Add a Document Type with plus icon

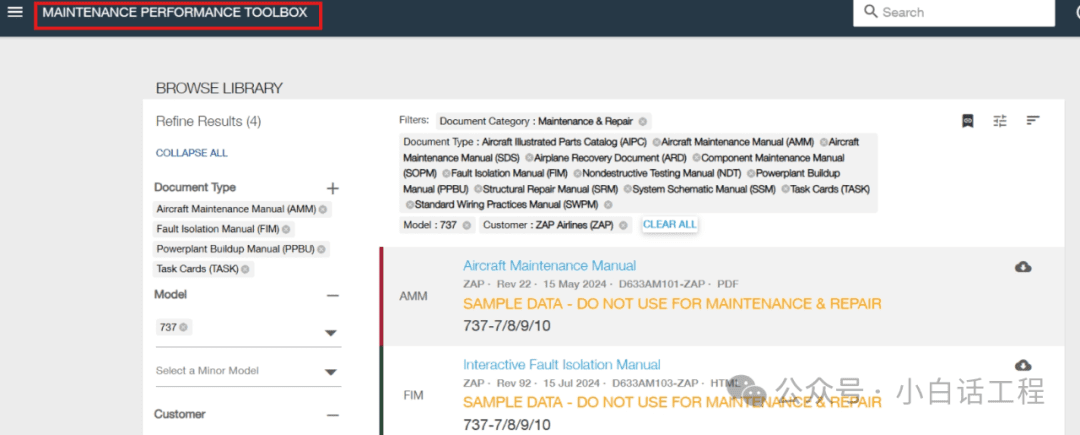click(333, 188)
